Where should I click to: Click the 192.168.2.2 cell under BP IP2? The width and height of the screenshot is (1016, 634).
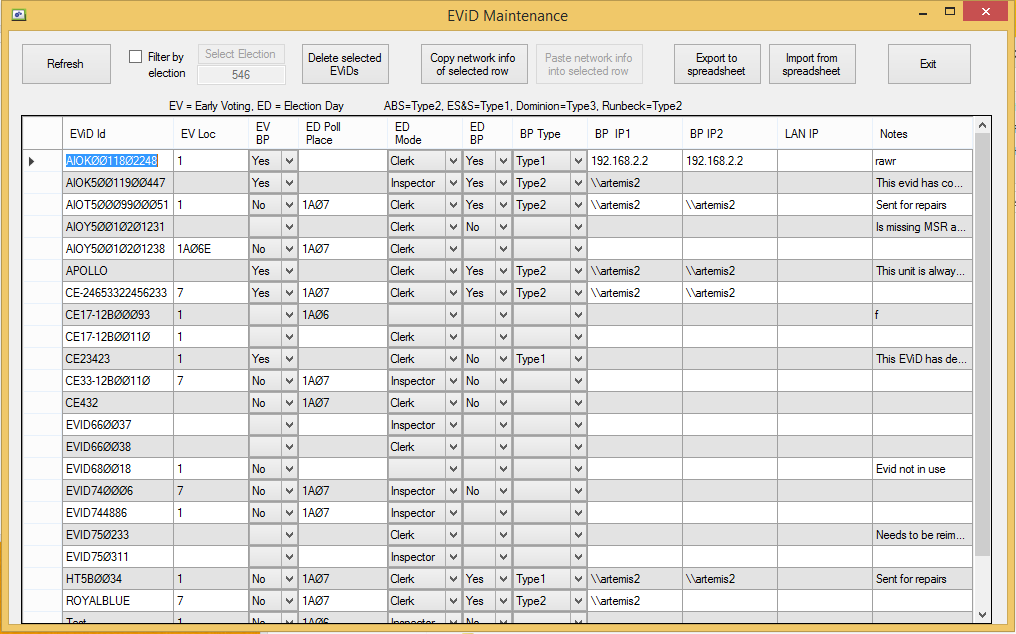point(730,161)
